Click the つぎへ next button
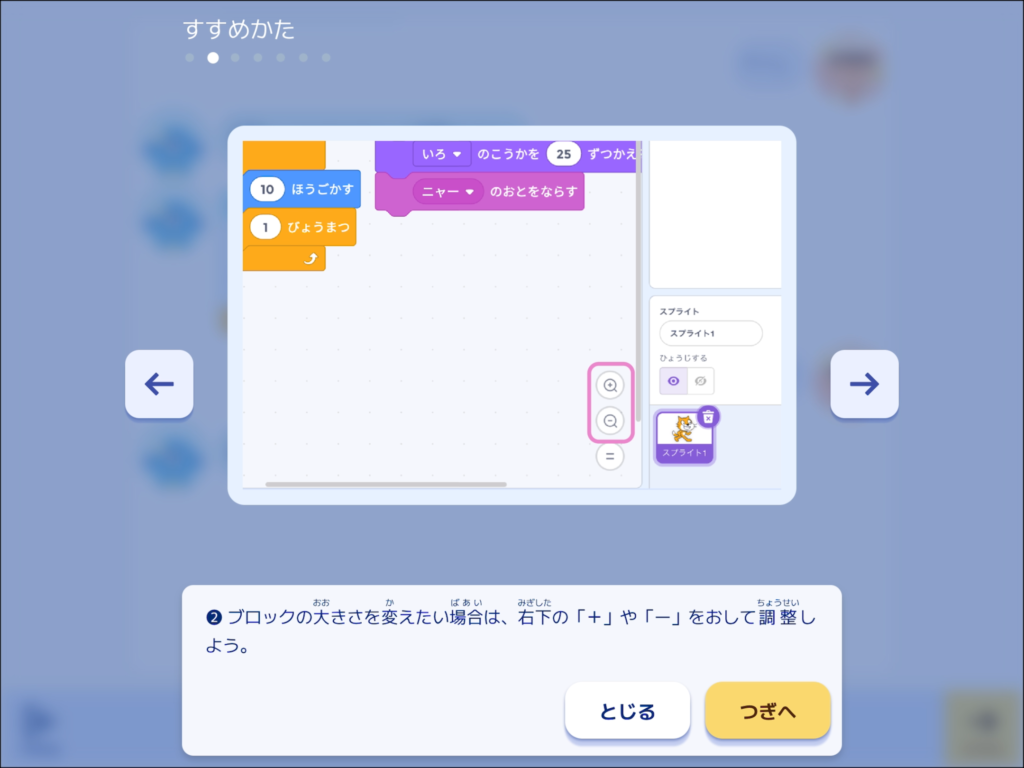This screenshot has height=768, width=1024. (x=767, y=711)
